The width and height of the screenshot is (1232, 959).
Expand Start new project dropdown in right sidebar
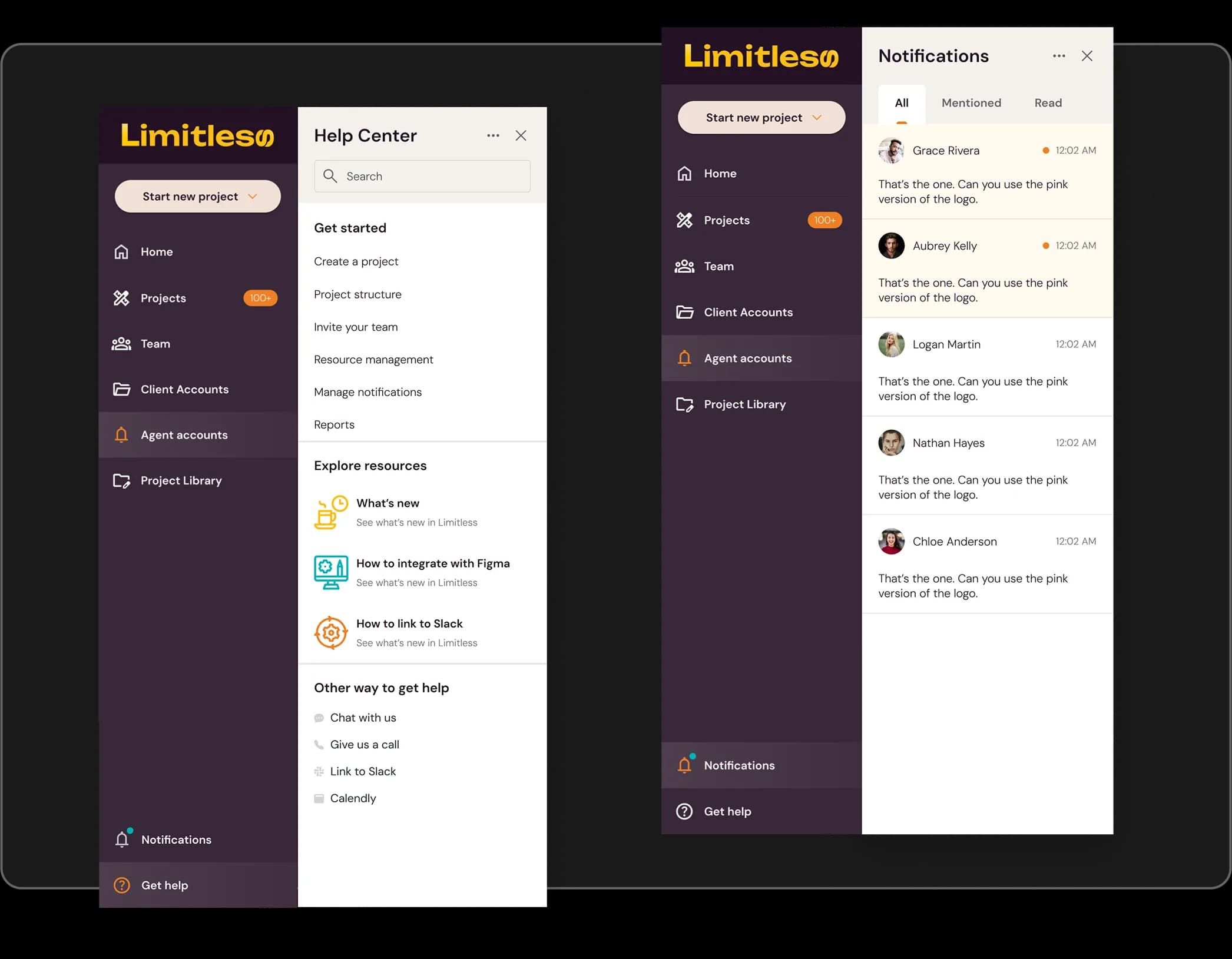pos(817,118)
